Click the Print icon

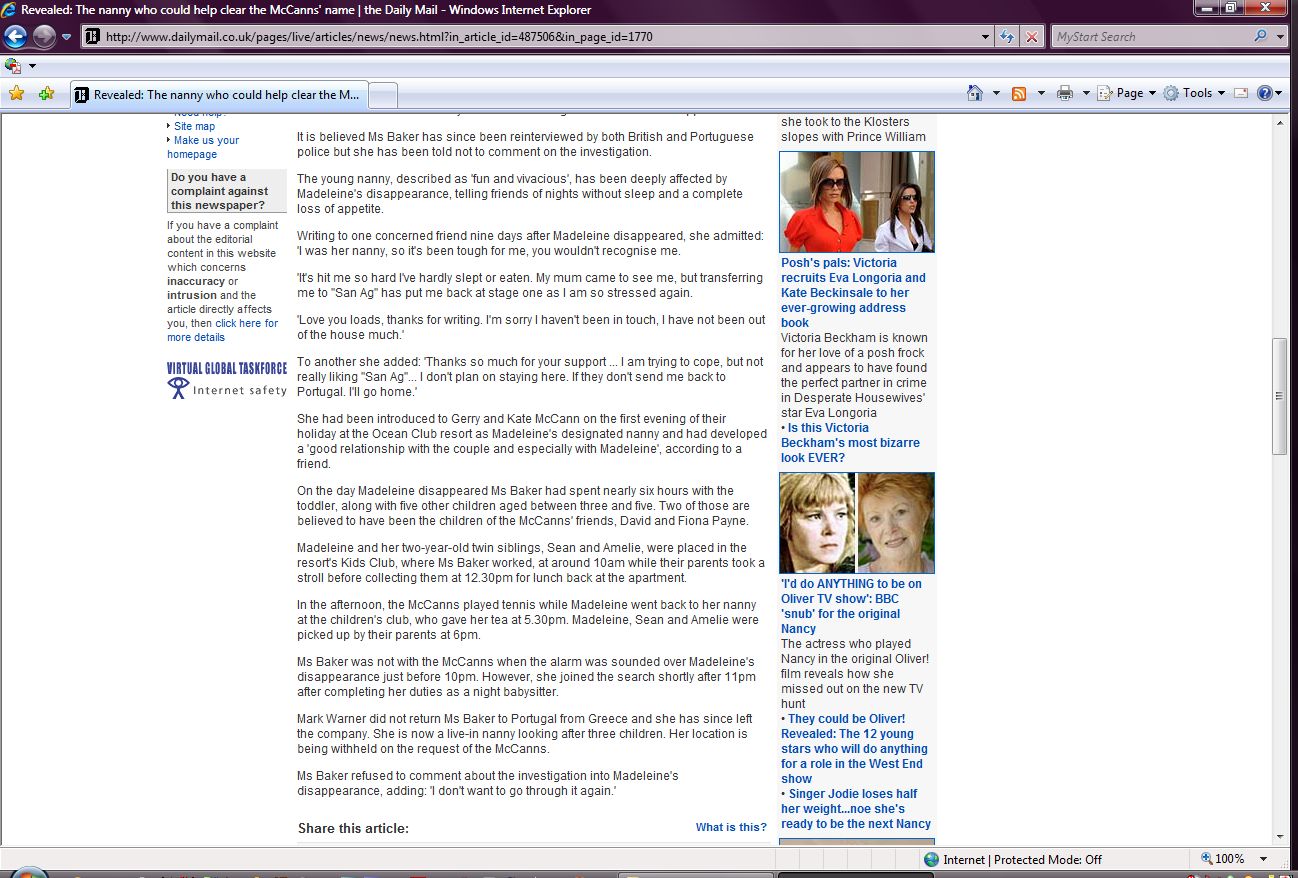pos(1064,93)
